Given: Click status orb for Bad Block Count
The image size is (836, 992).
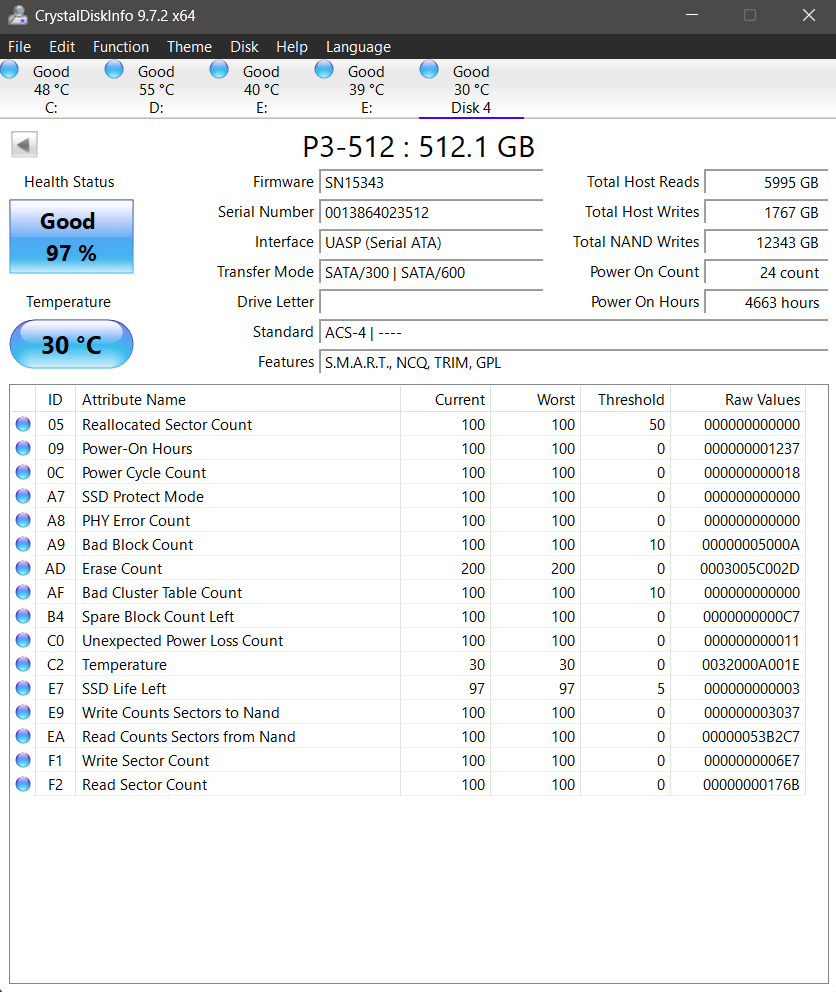Looking at the screenshot, I should point(23,545).
